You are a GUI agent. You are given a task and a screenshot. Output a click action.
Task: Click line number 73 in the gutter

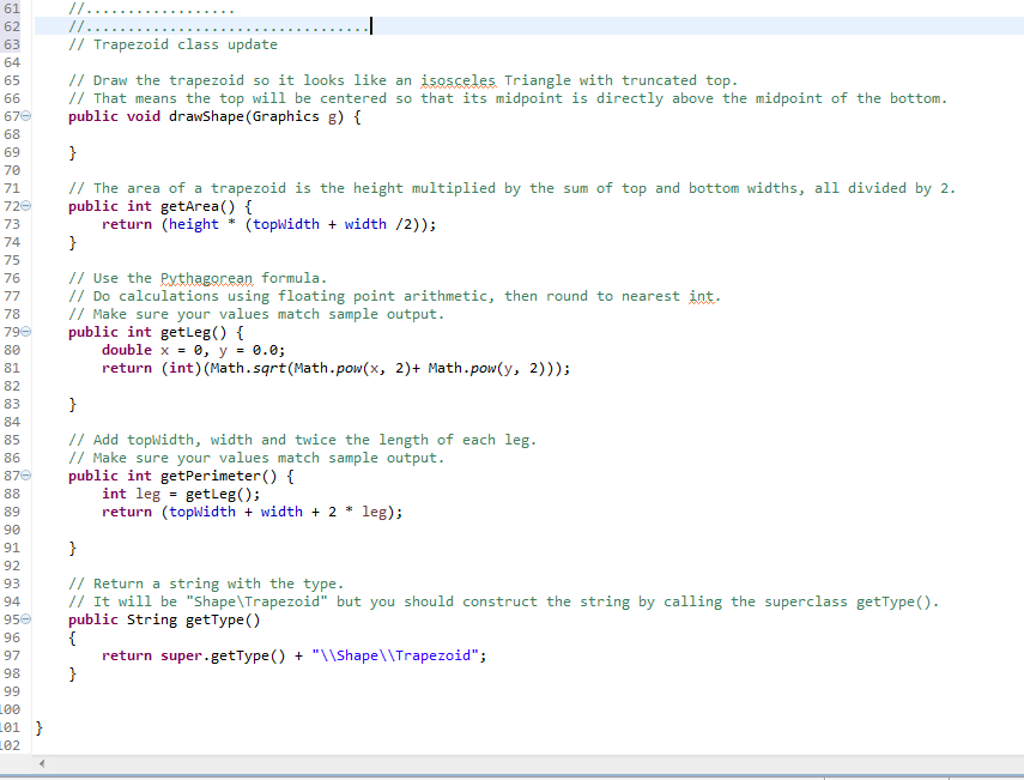[x=13, y=224]
